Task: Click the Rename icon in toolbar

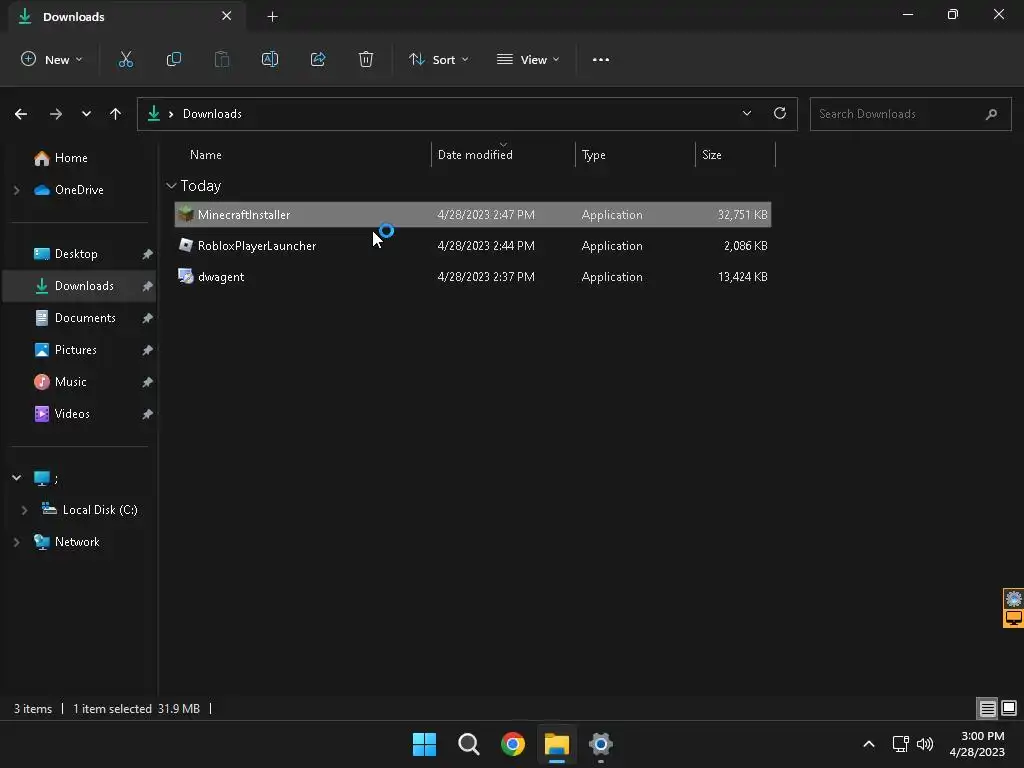Action: point(270,59)
